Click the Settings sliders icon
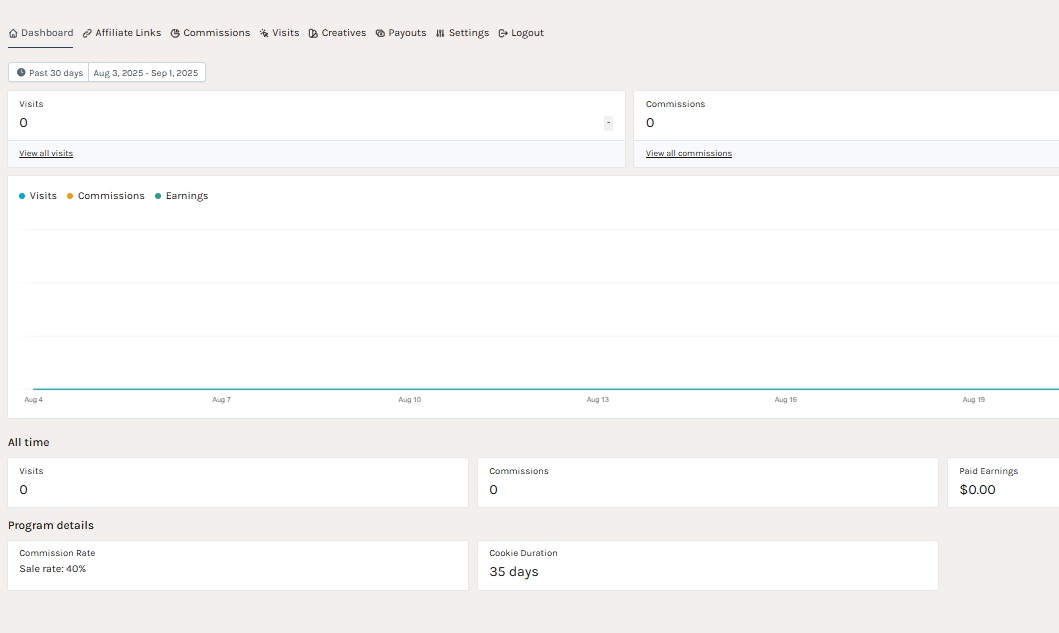Viewport: 1059px width, 633px height. click(440, 33)
